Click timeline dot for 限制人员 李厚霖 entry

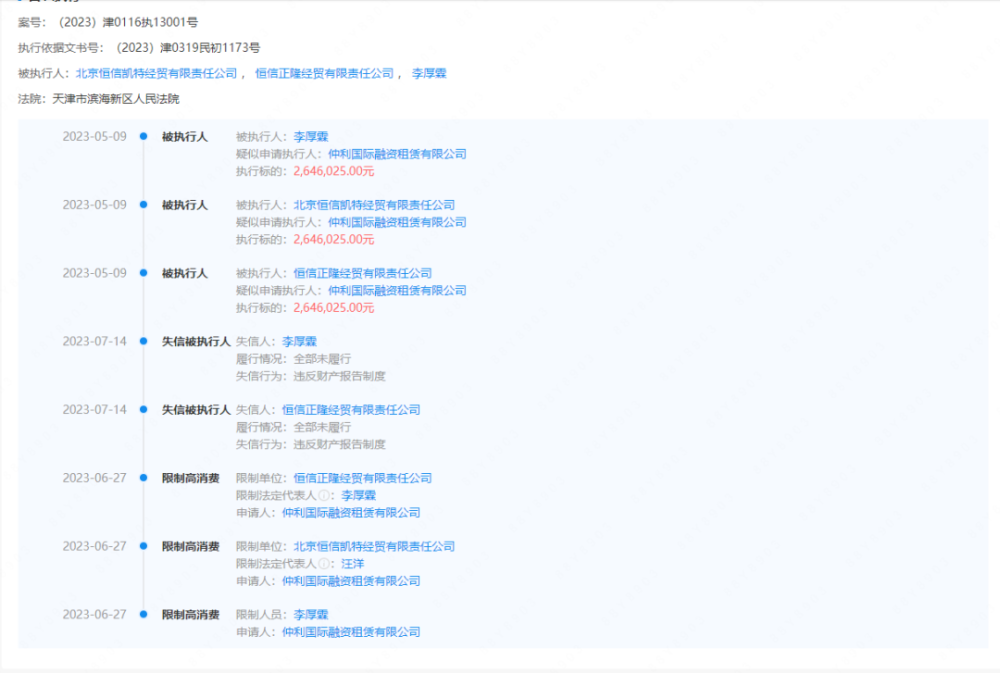coord(143,614)
